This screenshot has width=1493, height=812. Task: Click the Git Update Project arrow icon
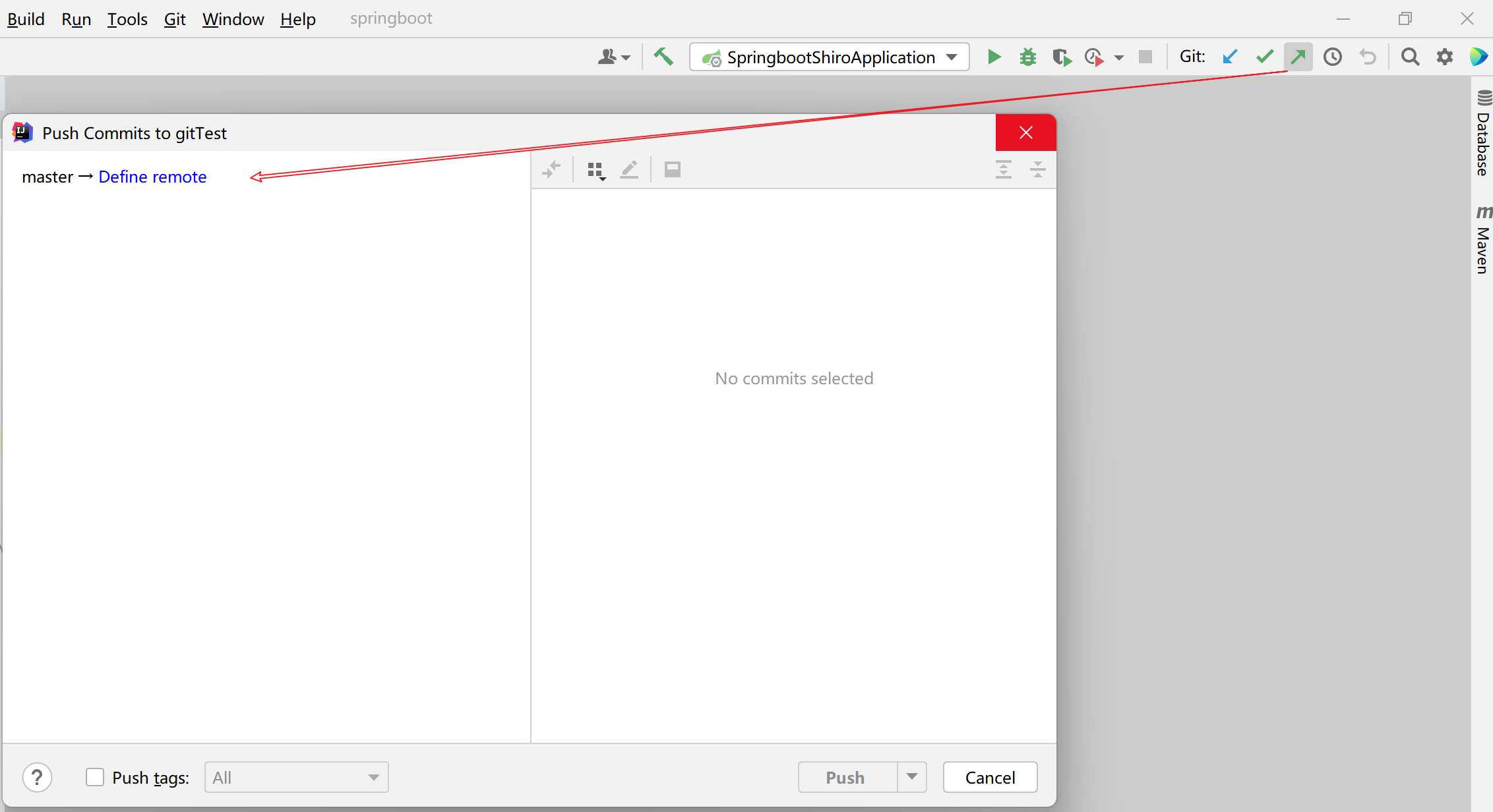pyautogui.click(x=1230, y=57)
